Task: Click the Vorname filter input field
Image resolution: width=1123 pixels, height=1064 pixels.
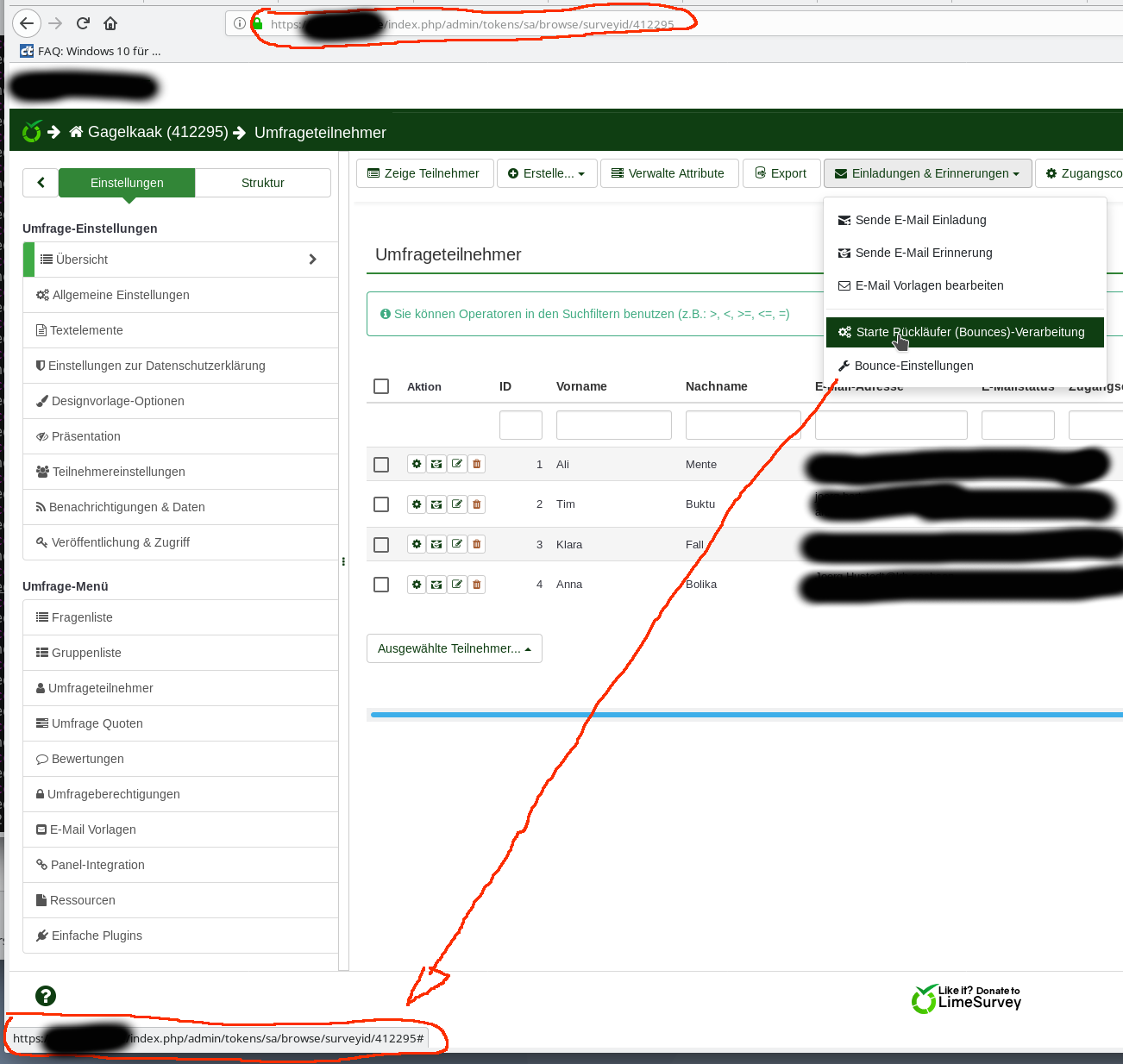Action: 613,425
